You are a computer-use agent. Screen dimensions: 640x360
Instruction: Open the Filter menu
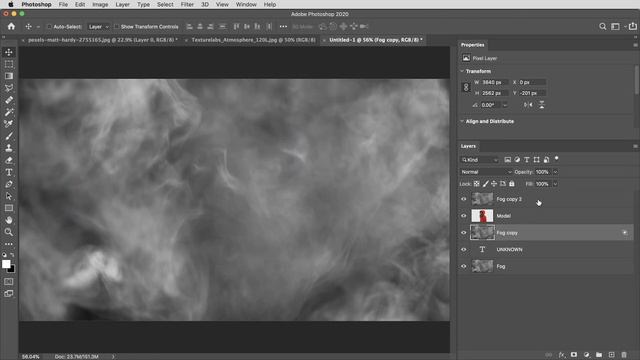click(187, 4)
